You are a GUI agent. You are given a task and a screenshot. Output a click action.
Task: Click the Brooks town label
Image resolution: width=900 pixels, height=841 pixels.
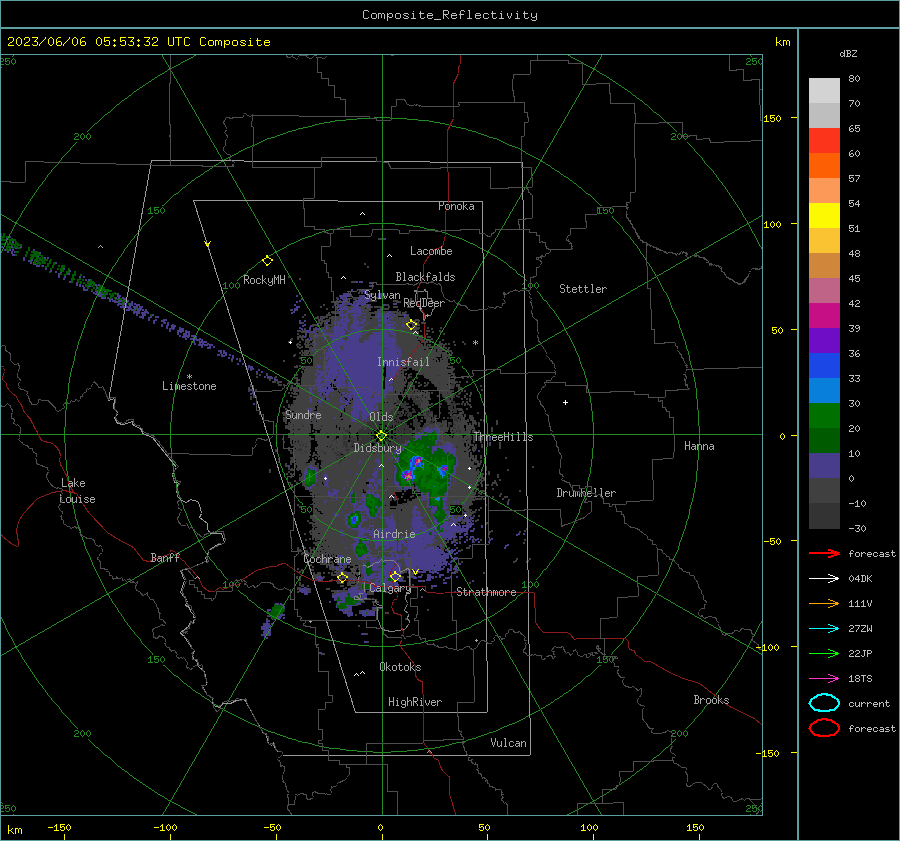(711, 700)
